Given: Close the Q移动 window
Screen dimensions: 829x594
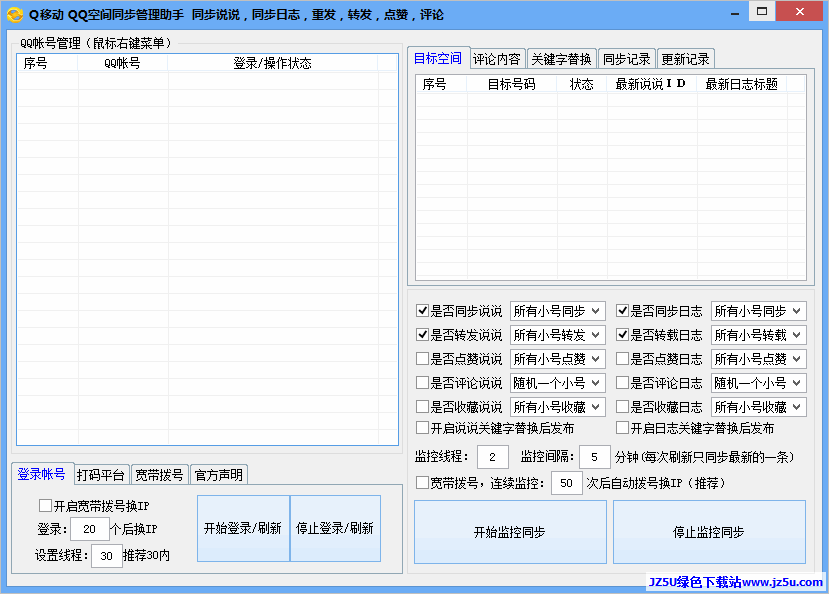Looking at the screenshot, I should click(x=800, y=11).
